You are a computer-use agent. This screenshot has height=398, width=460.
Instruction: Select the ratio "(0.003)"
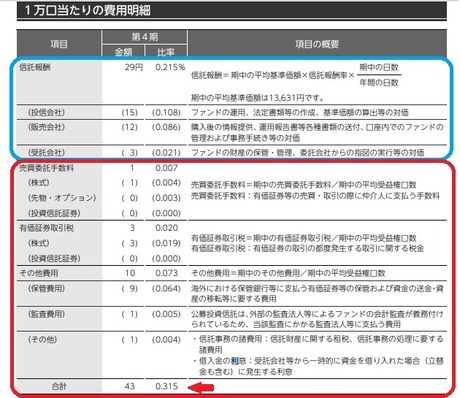[x=166, y=198]
